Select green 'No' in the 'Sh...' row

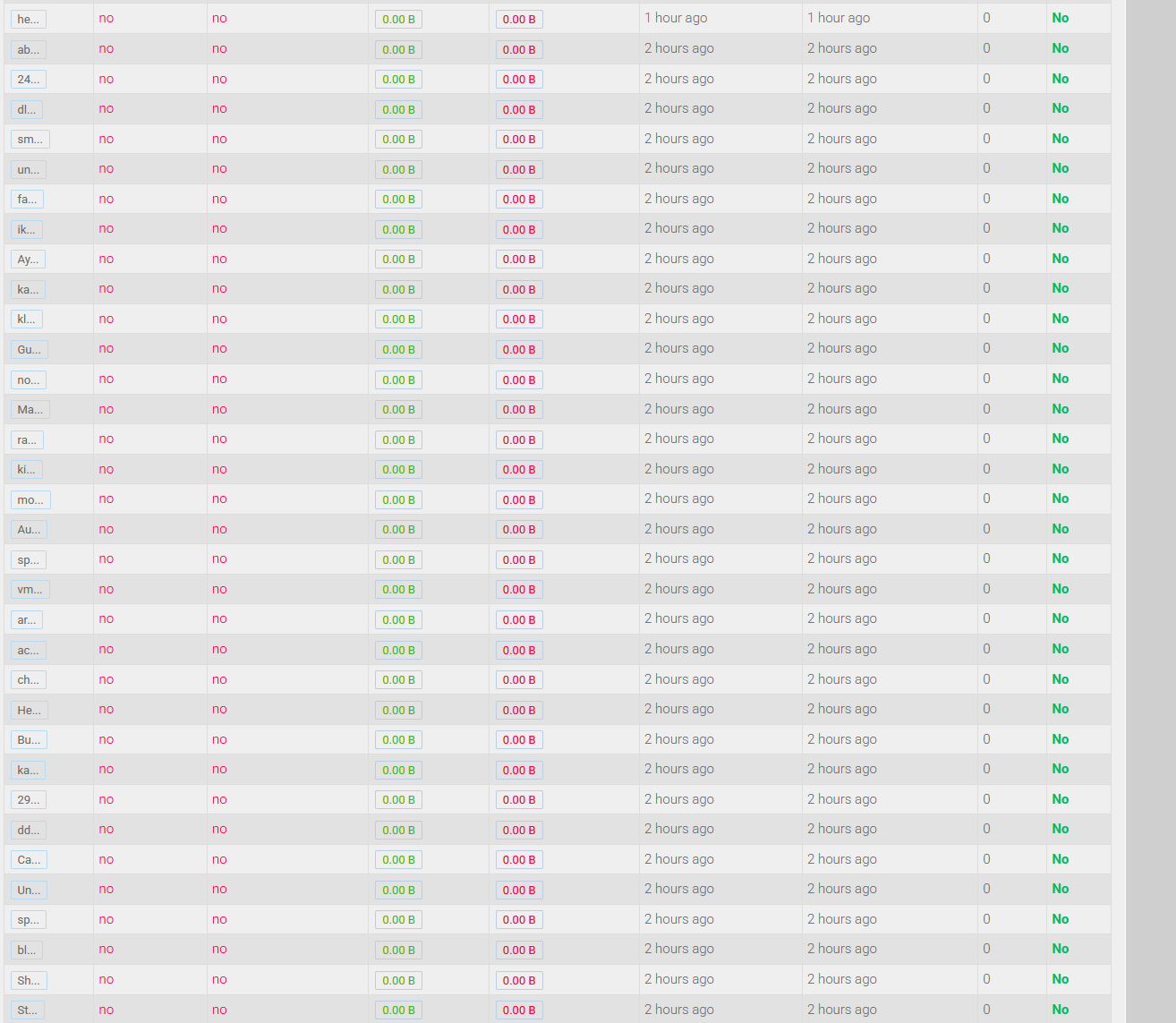tap(1061, 979)
